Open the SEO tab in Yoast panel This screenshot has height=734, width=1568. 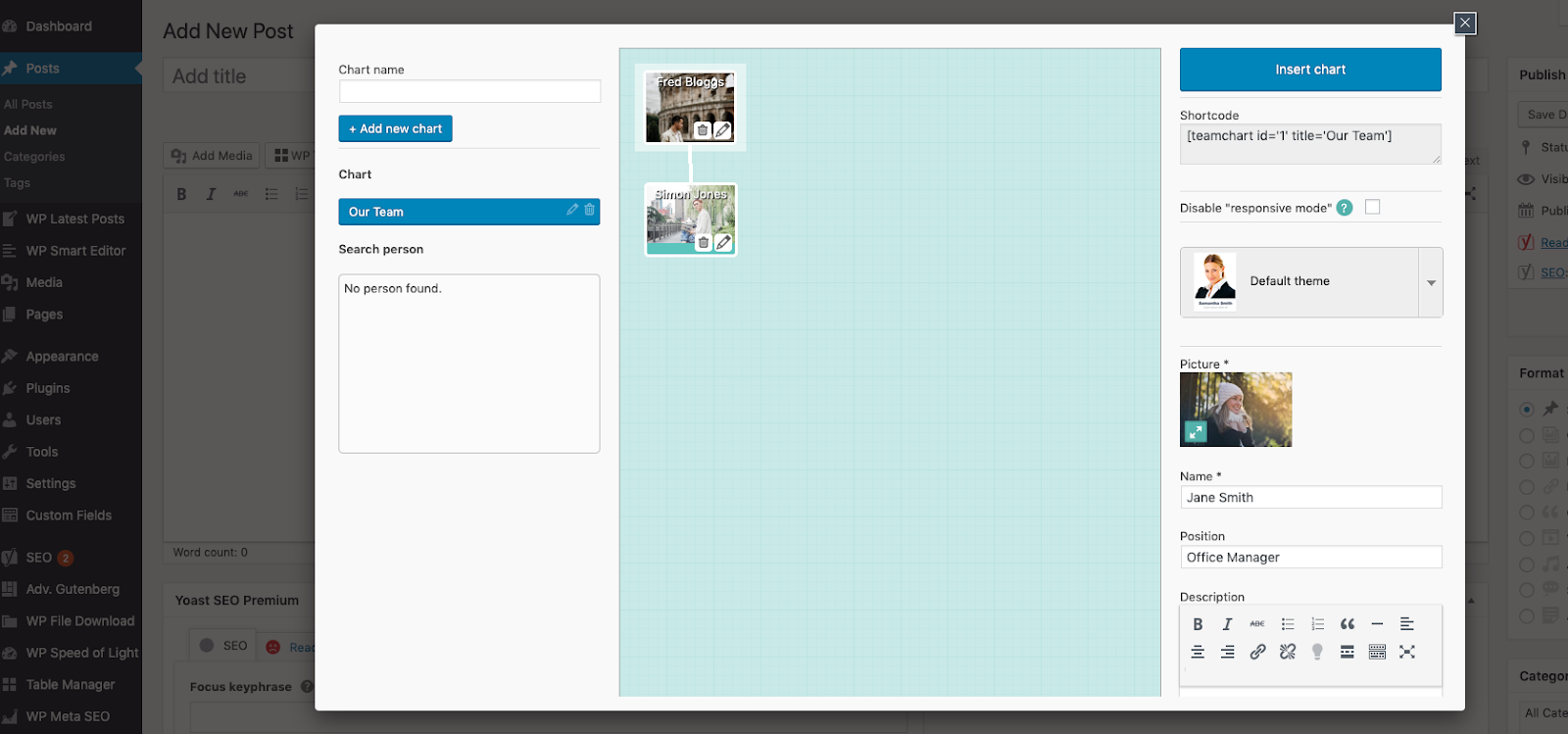point(223,646)
